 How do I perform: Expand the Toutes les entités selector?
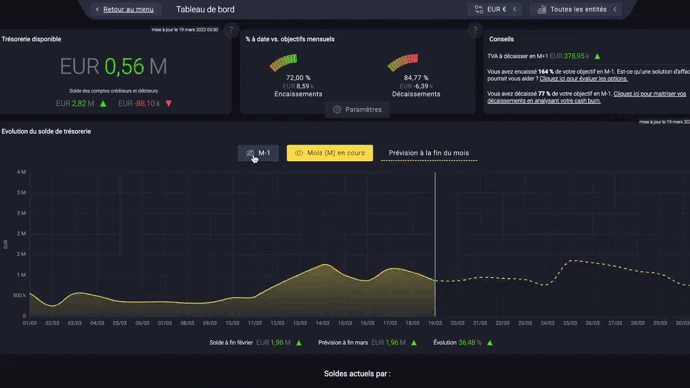tap(576, 9)
